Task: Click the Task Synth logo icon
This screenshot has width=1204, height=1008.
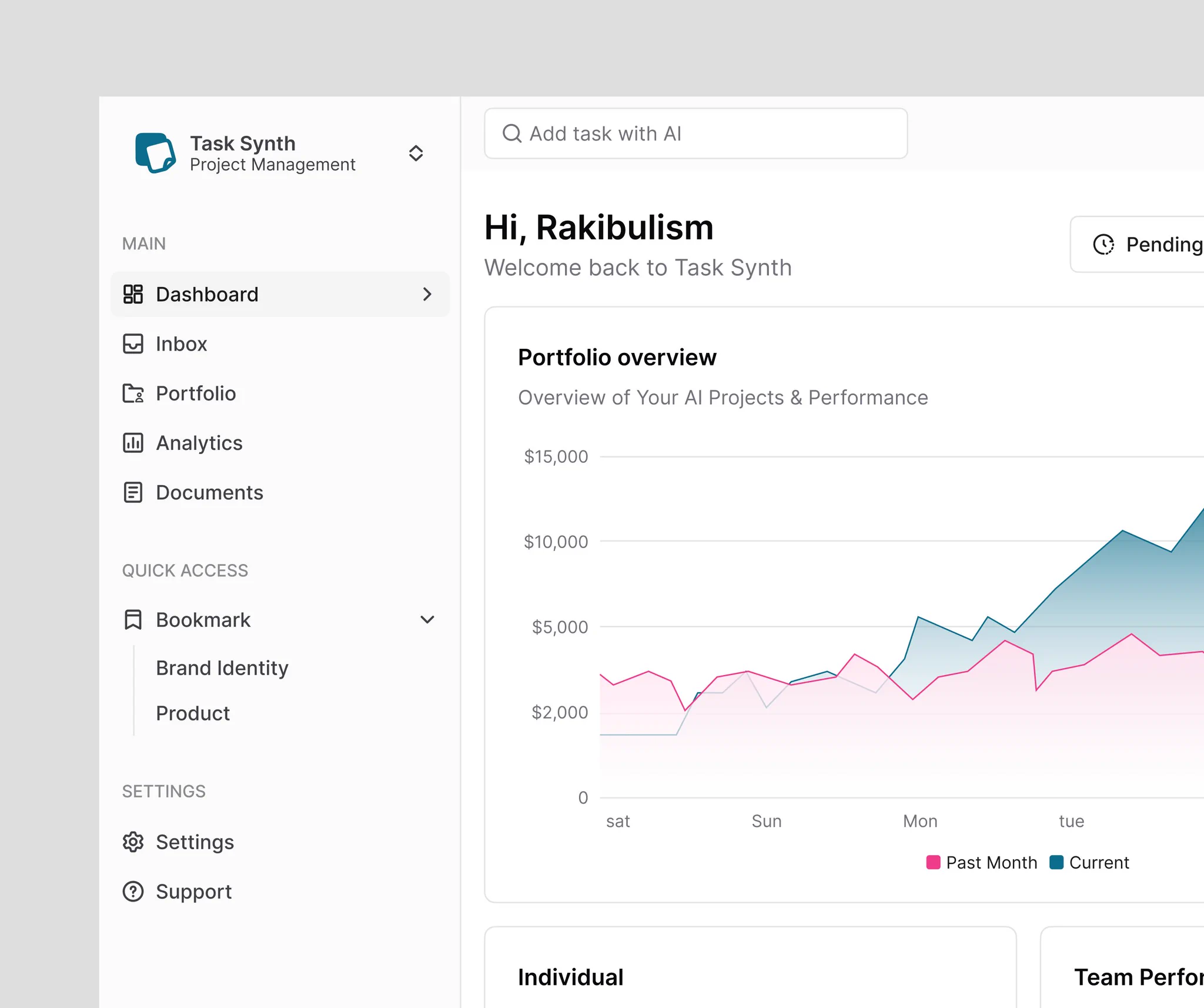Action: (155, 153)
